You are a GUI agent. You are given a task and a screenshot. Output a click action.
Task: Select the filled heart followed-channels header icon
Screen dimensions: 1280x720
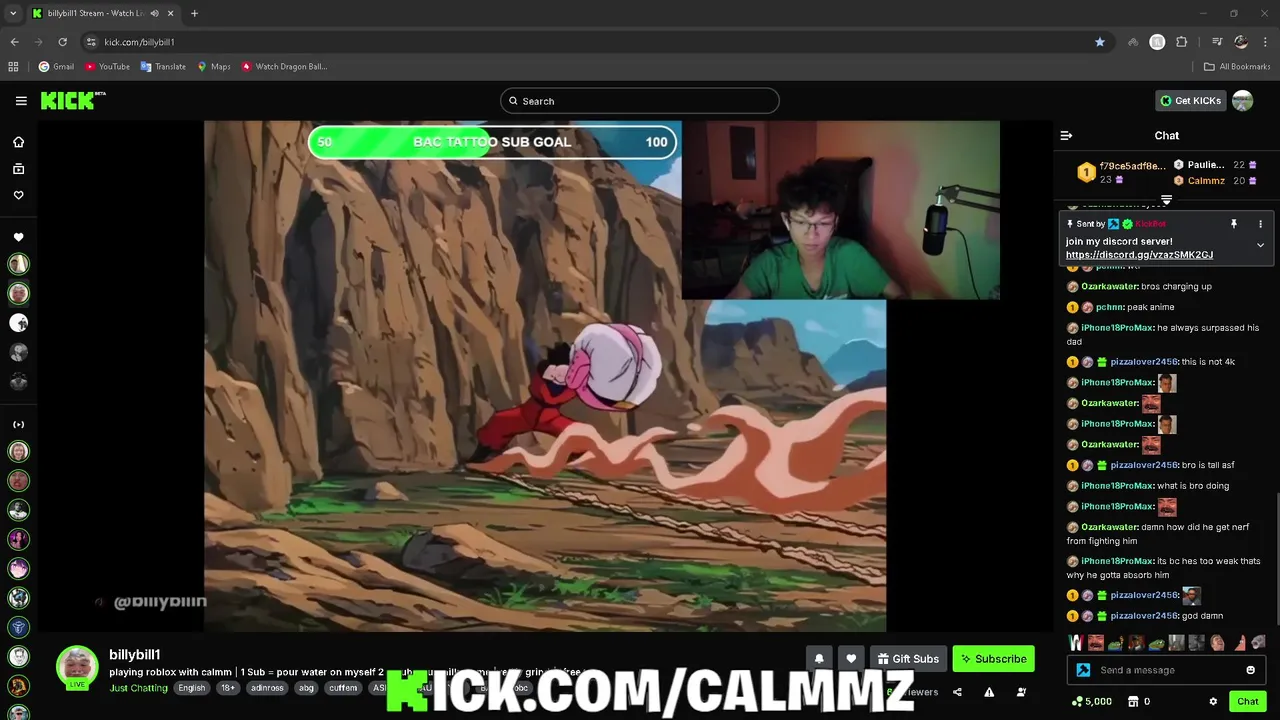coord(18,237)
